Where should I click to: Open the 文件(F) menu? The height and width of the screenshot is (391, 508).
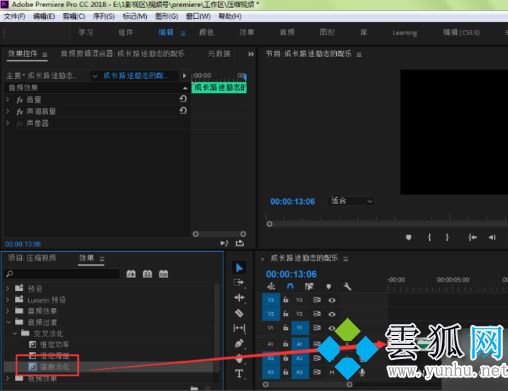coord(15,16)
